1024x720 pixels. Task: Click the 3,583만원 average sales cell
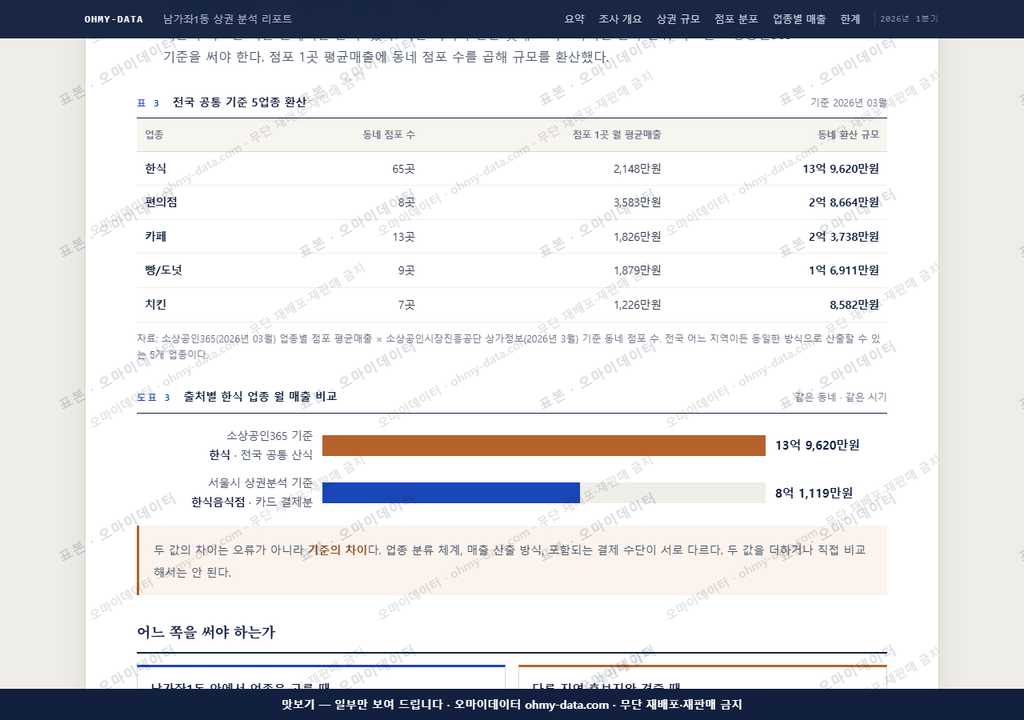[x=637, y=202]
